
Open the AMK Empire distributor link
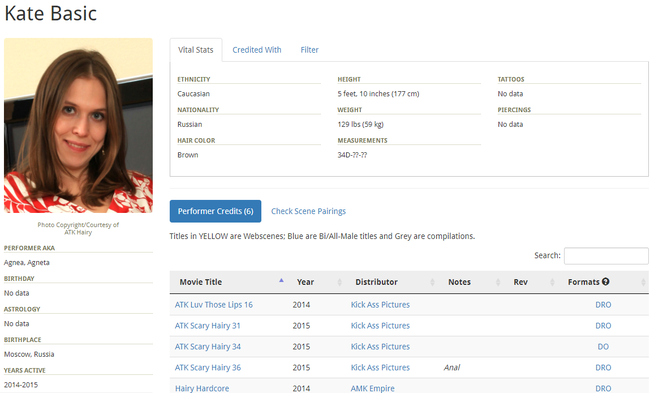(373, 388)
